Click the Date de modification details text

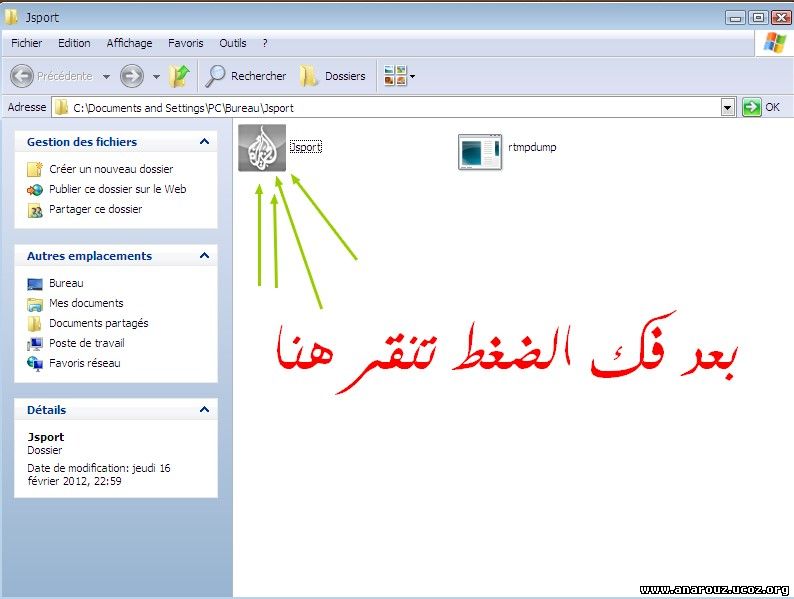point(99,474)
